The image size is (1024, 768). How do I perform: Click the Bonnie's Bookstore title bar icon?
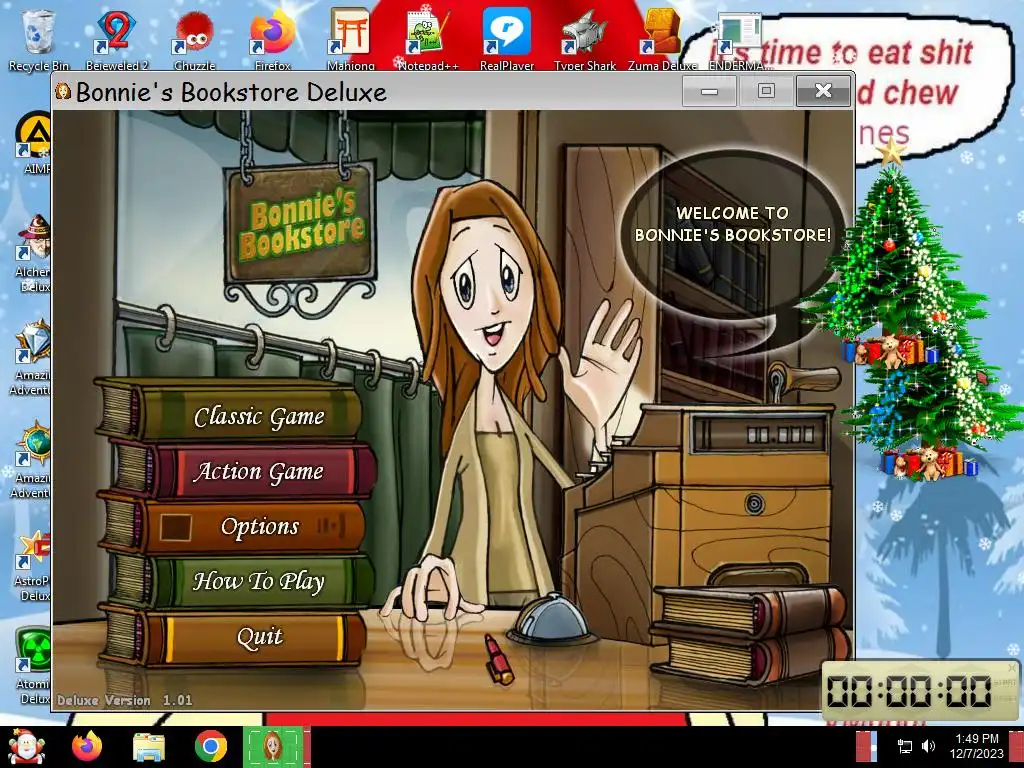tap(63, 91)
